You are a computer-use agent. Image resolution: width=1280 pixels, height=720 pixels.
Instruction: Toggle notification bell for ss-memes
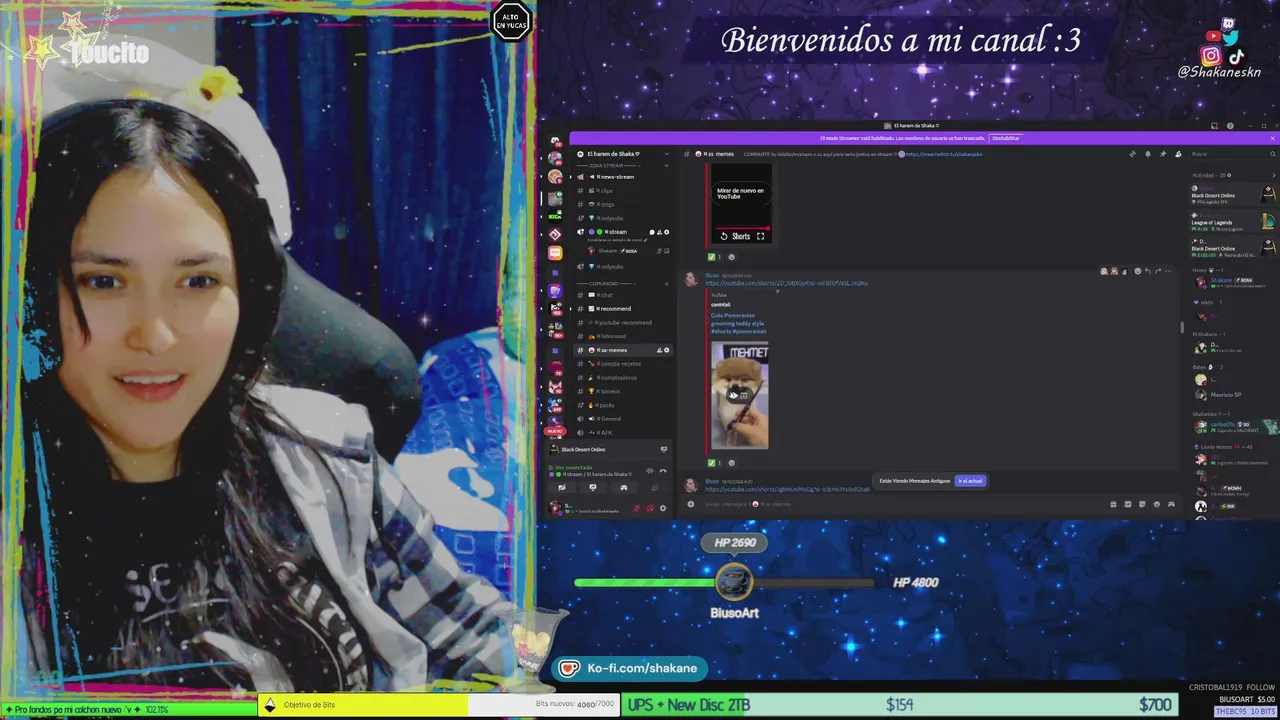(1148, 154)
